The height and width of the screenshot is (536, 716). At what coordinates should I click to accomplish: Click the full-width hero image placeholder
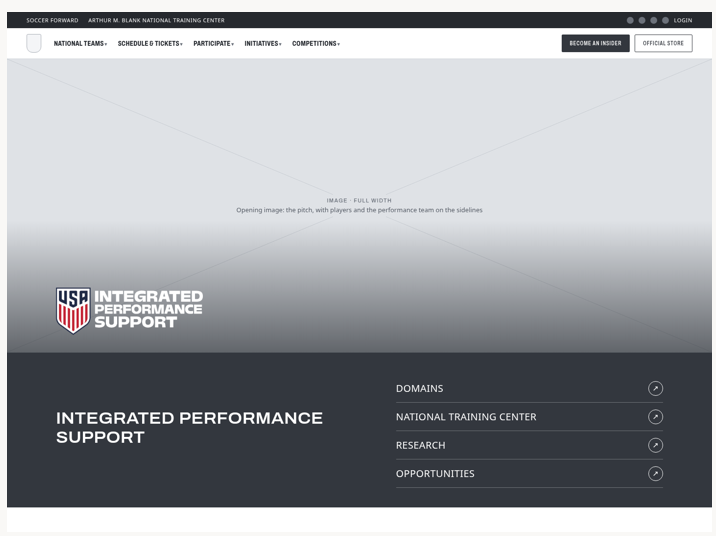(x=359, y=205)
